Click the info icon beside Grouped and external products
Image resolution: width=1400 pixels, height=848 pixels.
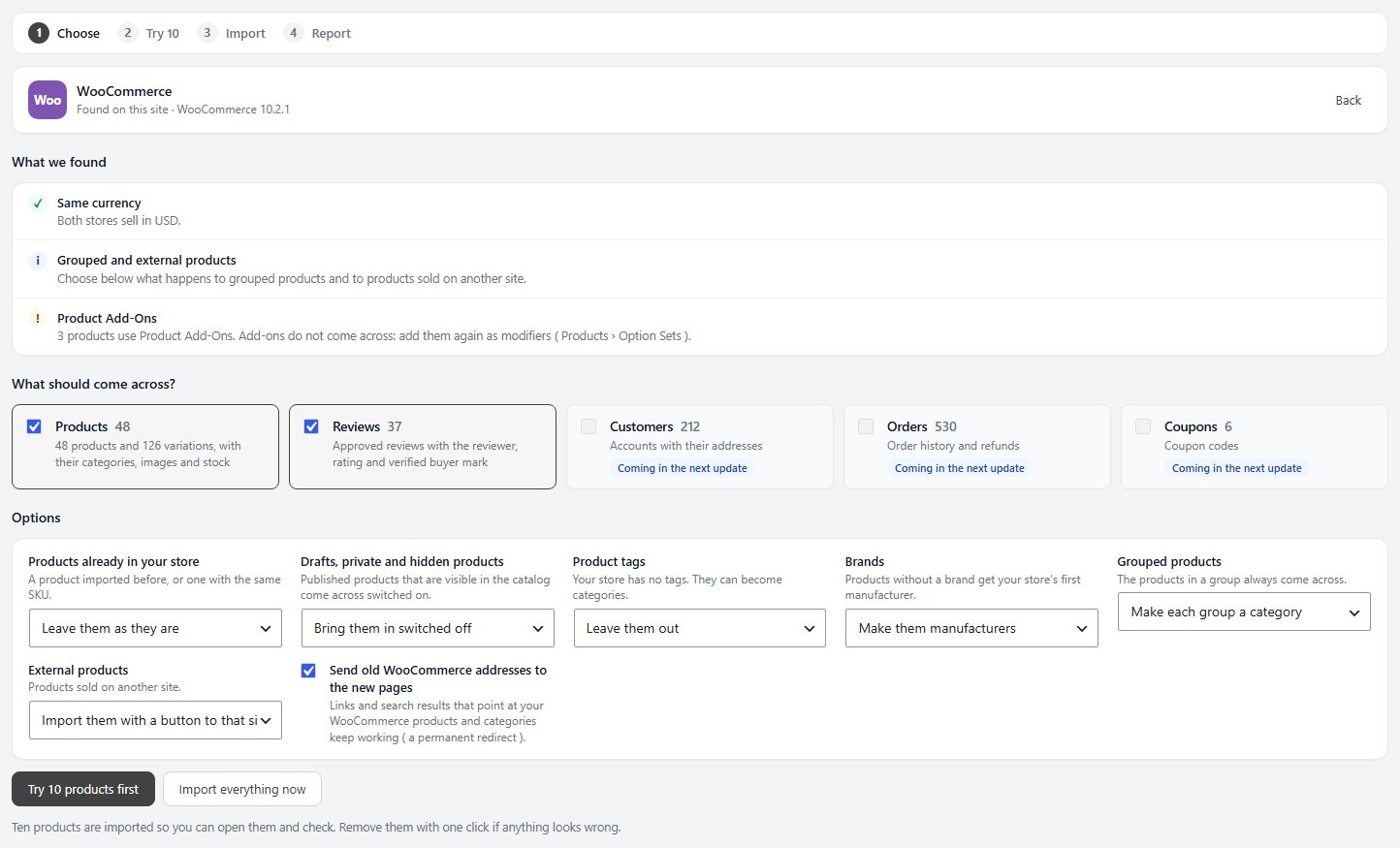(38, 261)
